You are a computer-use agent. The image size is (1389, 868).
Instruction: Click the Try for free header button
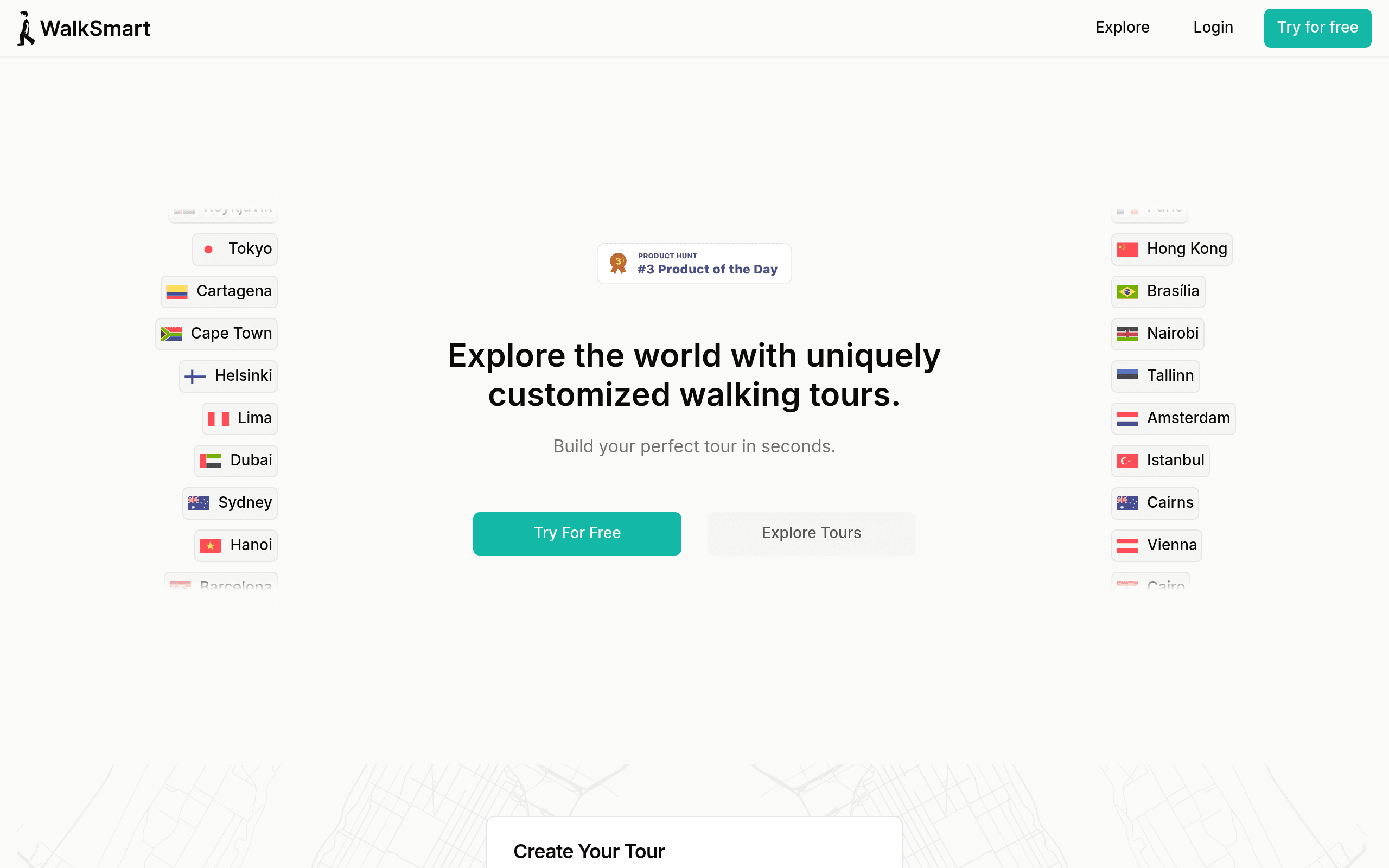coord(1317,28)
